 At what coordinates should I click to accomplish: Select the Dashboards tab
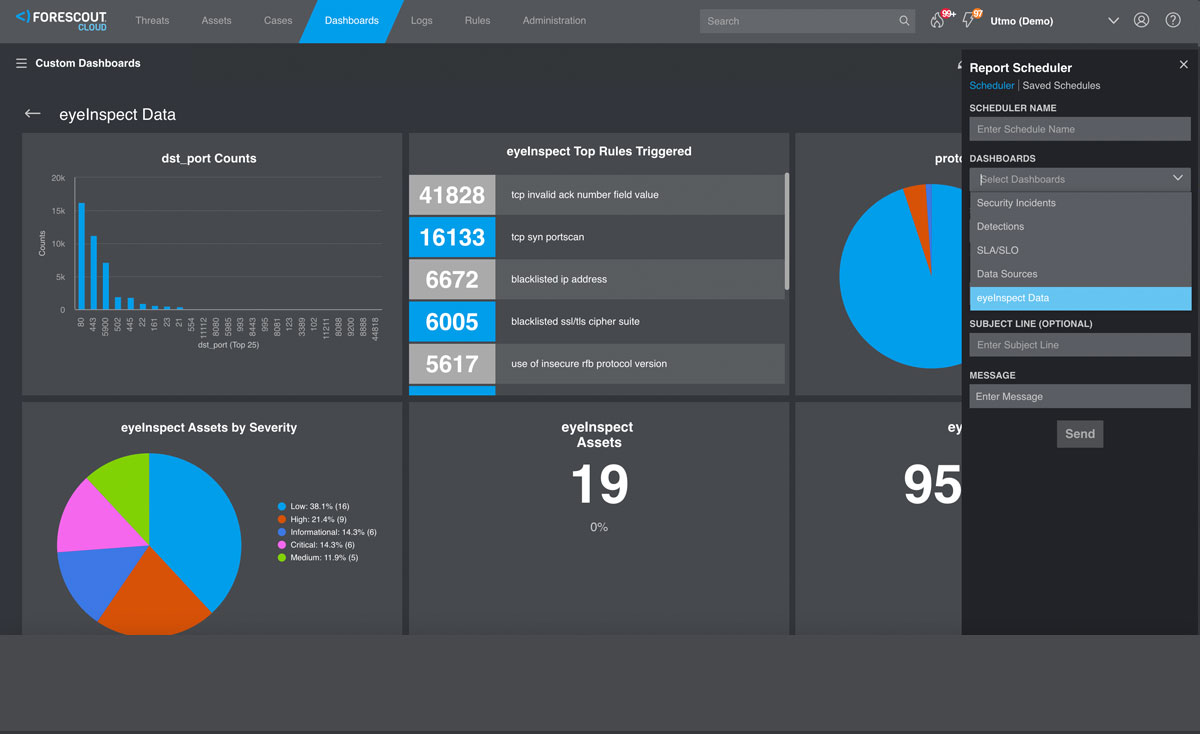coord(352,21)
